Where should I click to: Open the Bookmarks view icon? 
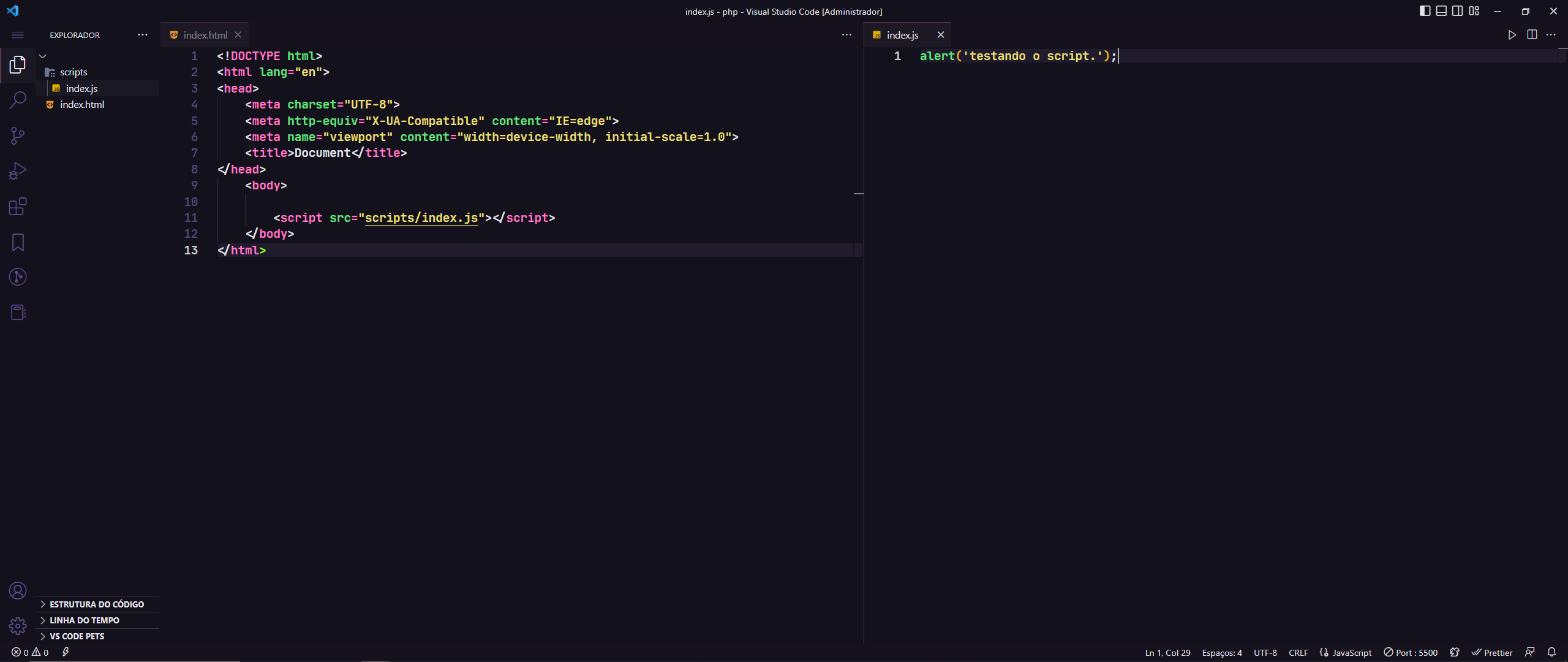[18, 242]
